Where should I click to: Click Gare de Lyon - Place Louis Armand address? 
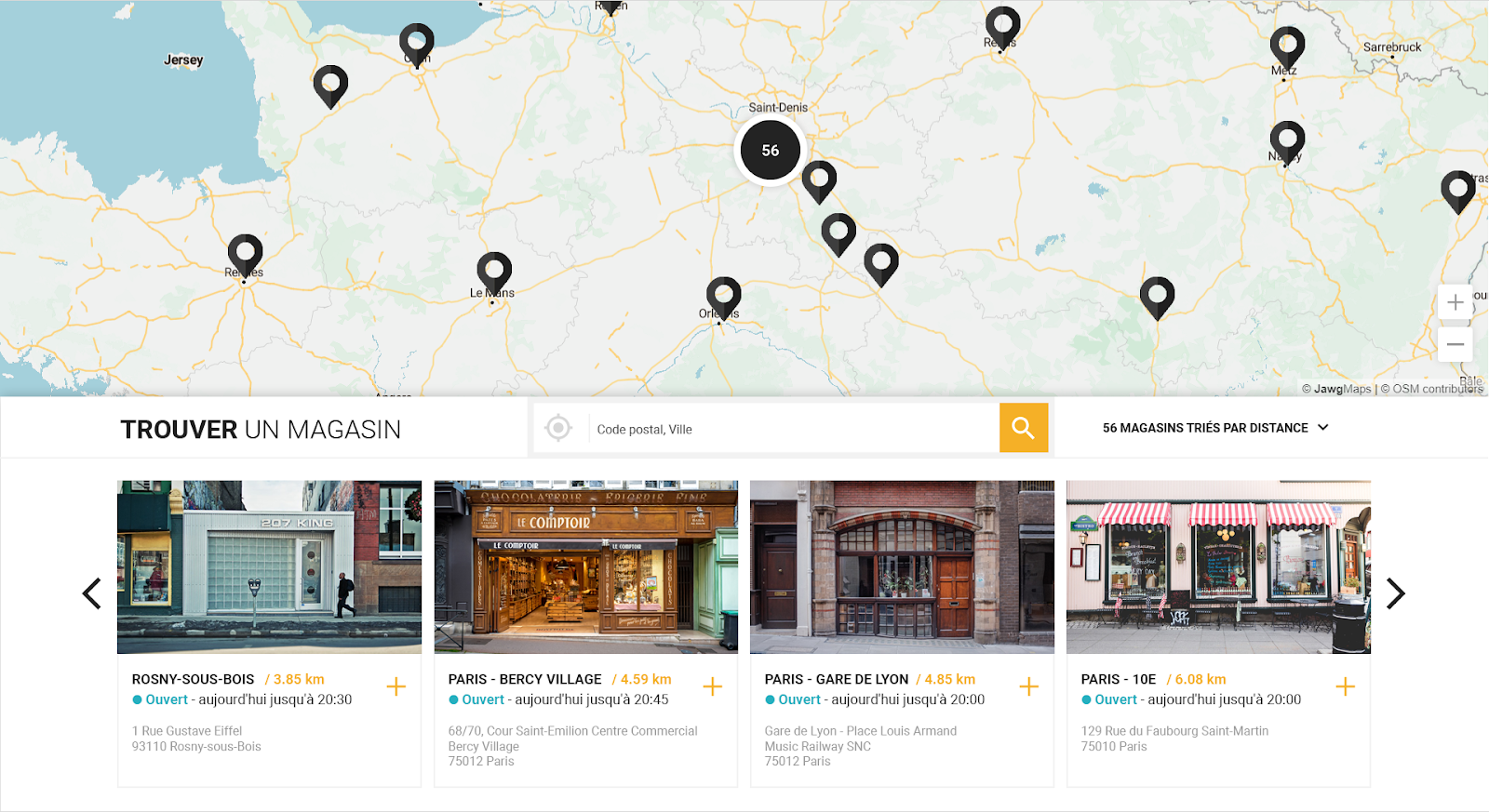point(861,731)
